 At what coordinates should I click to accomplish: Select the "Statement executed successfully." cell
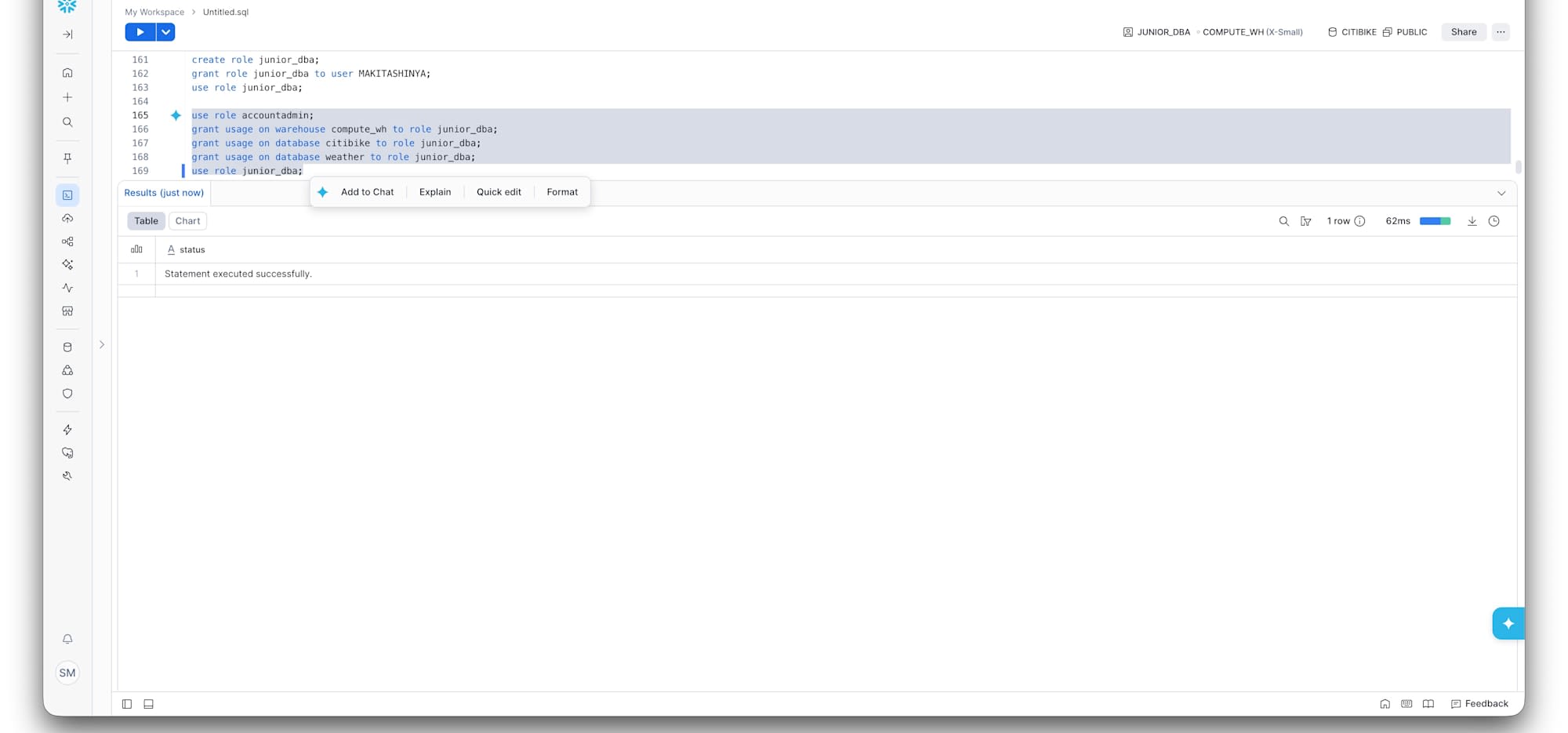pyautogui.click(x=836, y=274)
